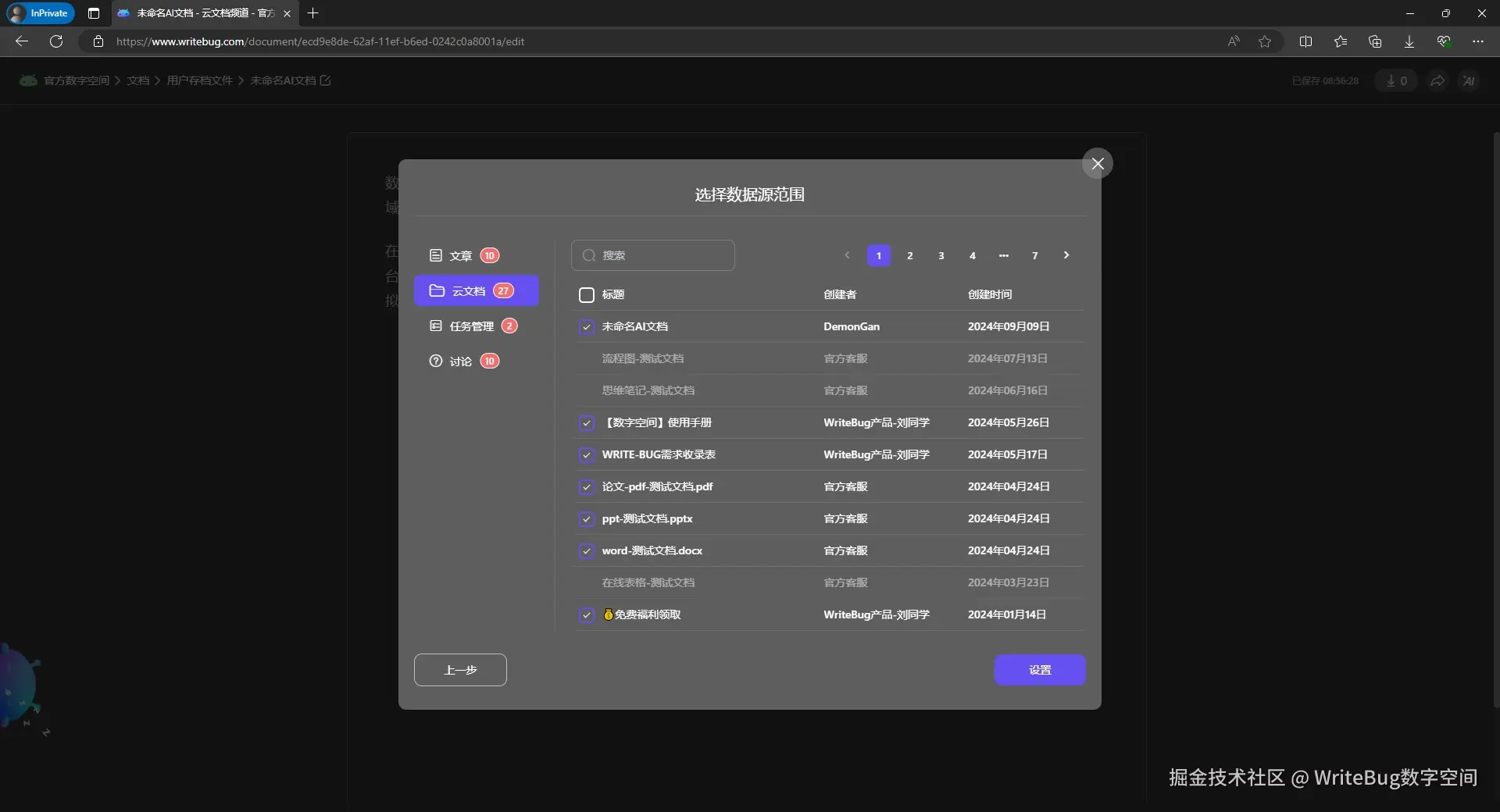Viewport: 1500px width, 812px height.
Task: Go to next page with right chevron
Action: (1066, 255)
